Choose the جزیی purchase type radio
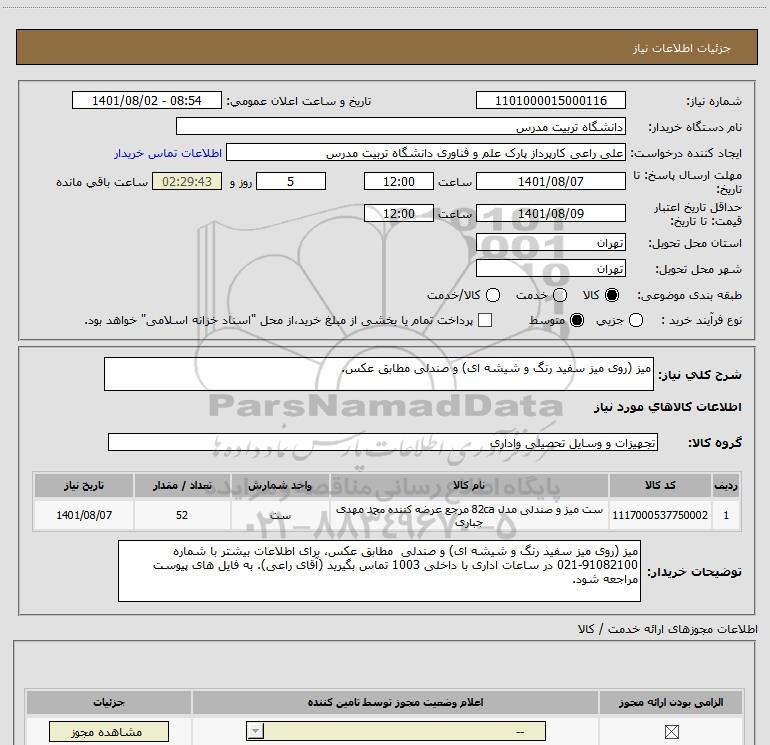 click(x=636, y=320)
